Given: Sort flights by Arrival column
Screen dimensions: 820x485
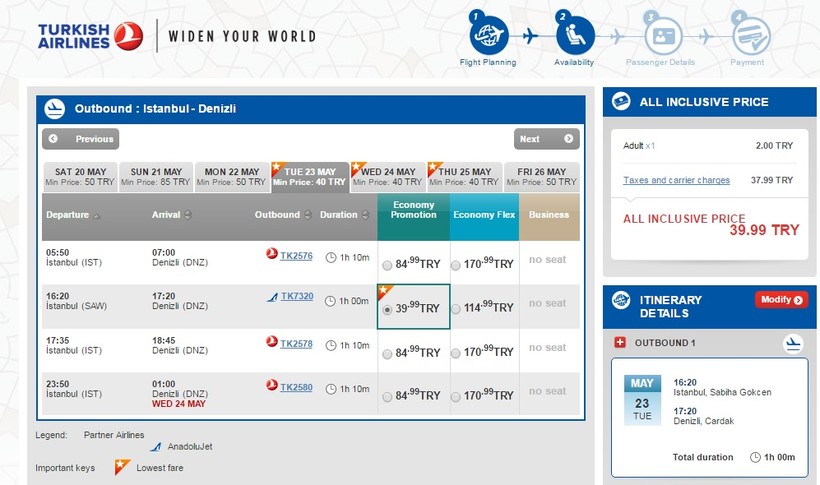Looking at the screenshot, I should coord(172,215).
